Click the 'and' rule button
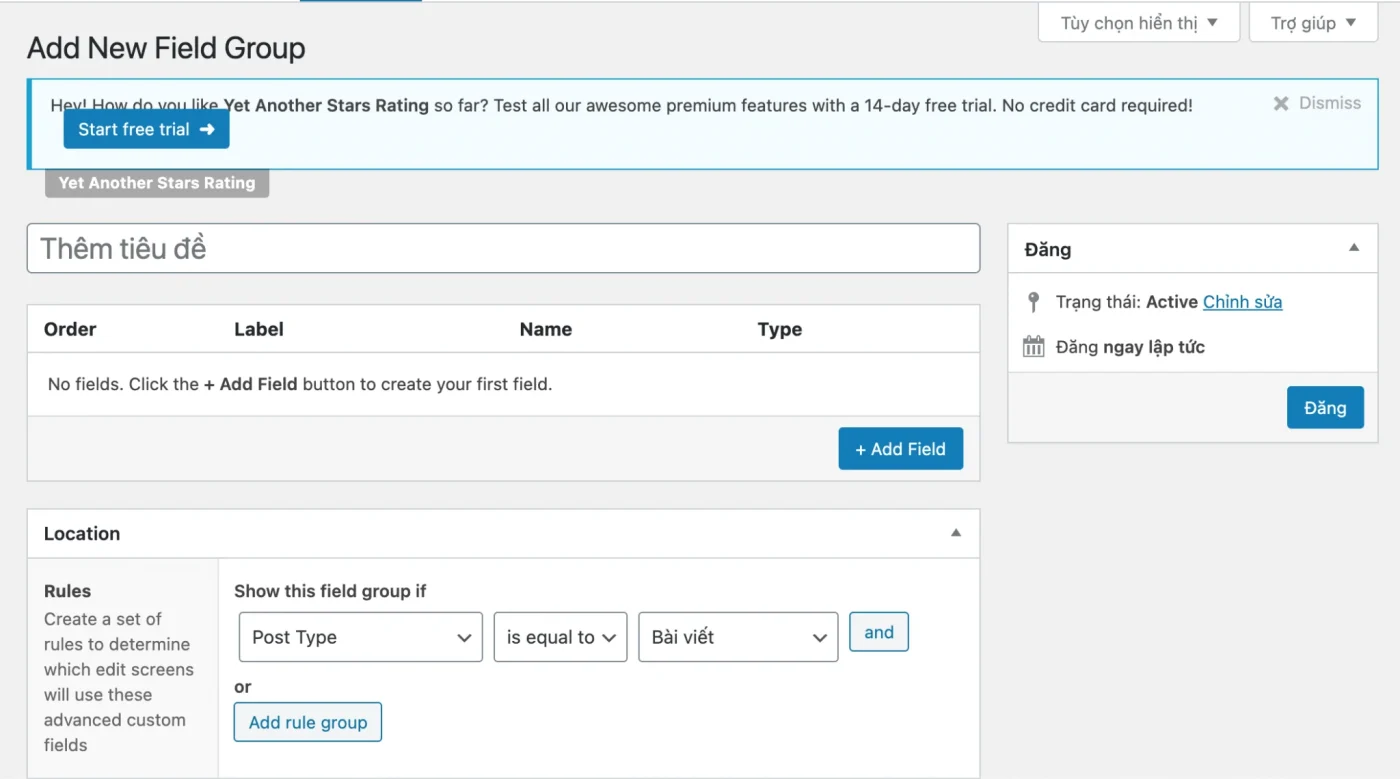The height and width of the screenshot is (779, 1400). (878, 632)
